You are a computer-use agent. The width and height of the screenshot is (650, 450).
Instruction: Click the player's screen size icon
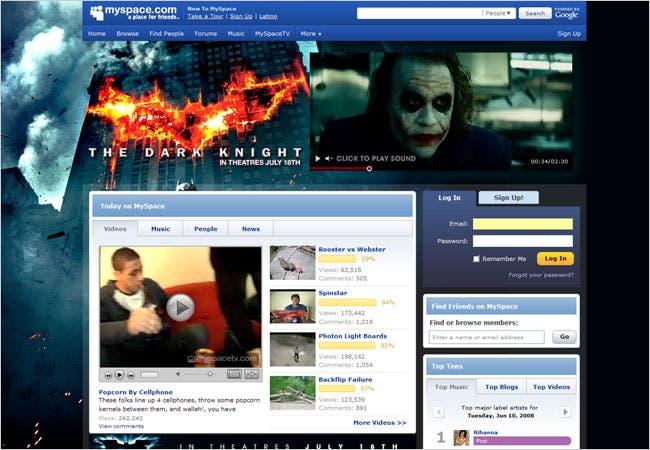234,374
